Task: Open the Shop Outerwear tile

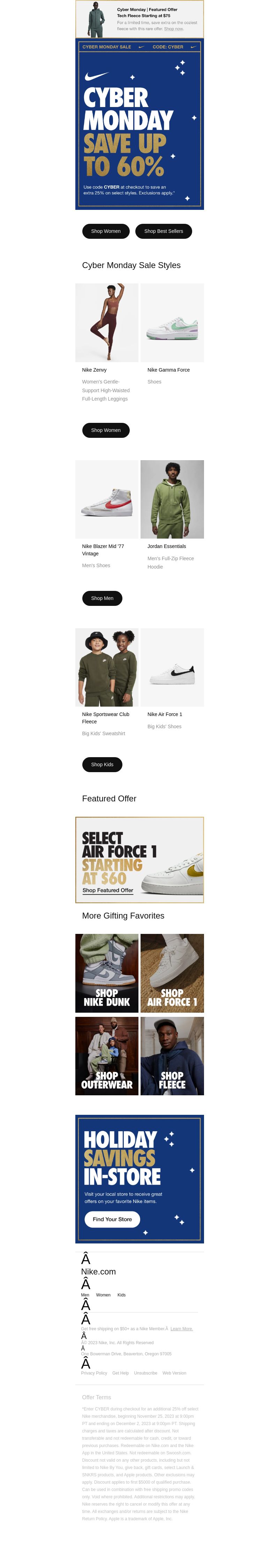Action: 107,1056
